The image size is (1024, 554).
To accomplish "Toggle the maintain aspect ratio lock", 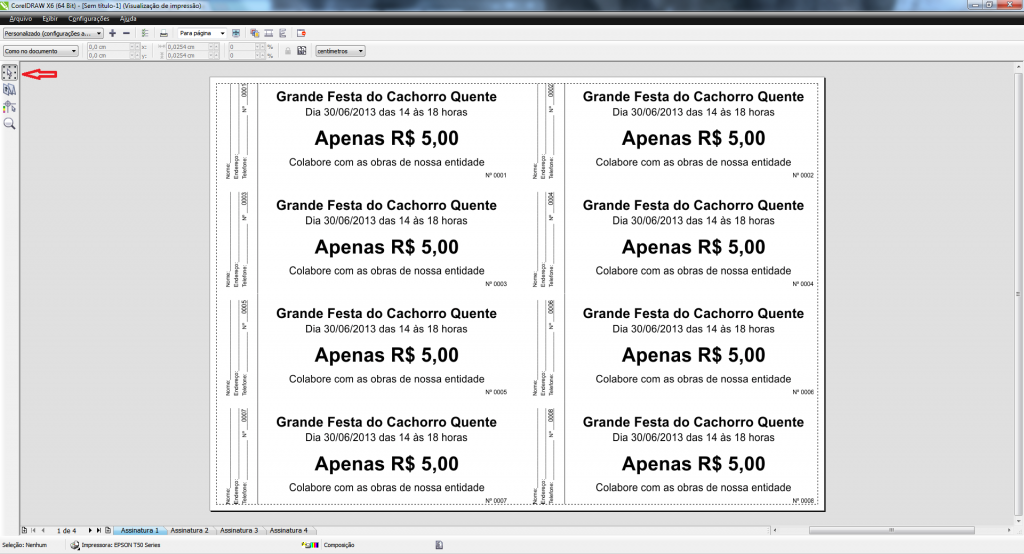I will coord(288,50).
